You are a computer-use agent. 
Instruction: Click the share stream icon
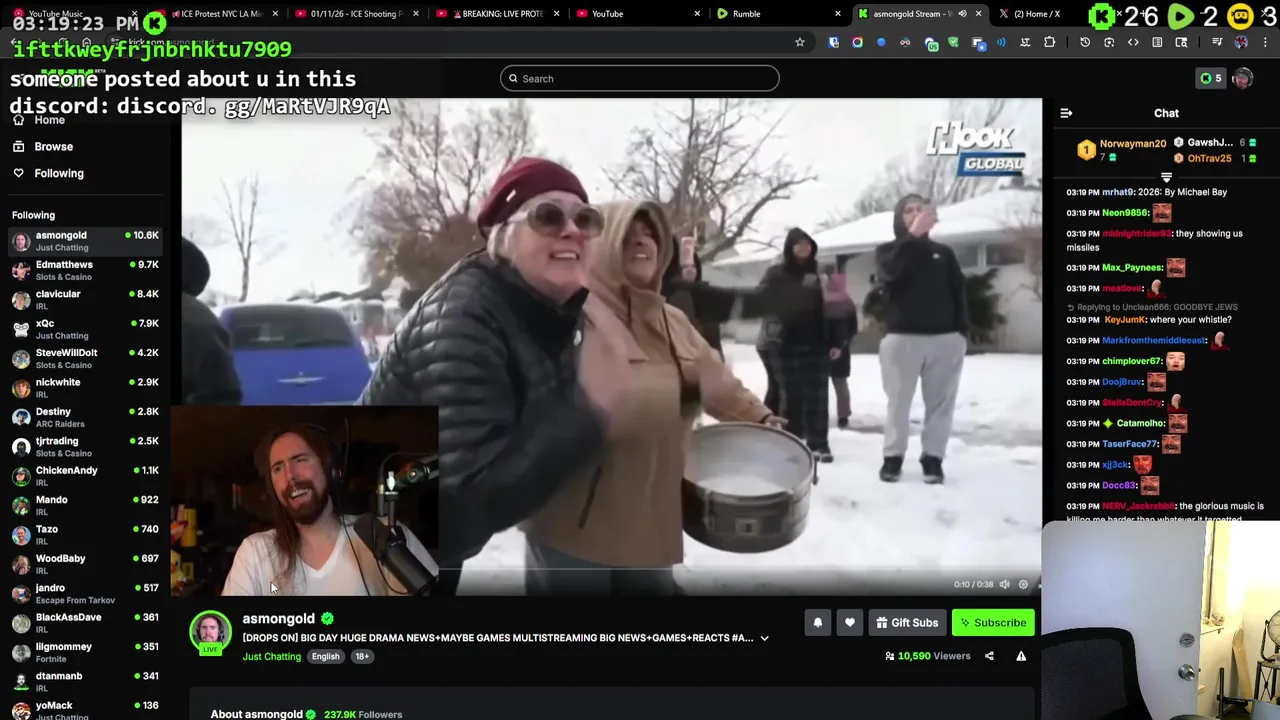click(989, 656)
